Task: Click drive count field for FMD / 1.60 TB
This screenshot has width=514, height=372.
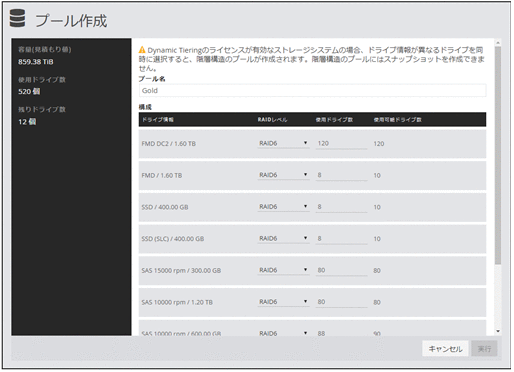Action: pos(341,175)
